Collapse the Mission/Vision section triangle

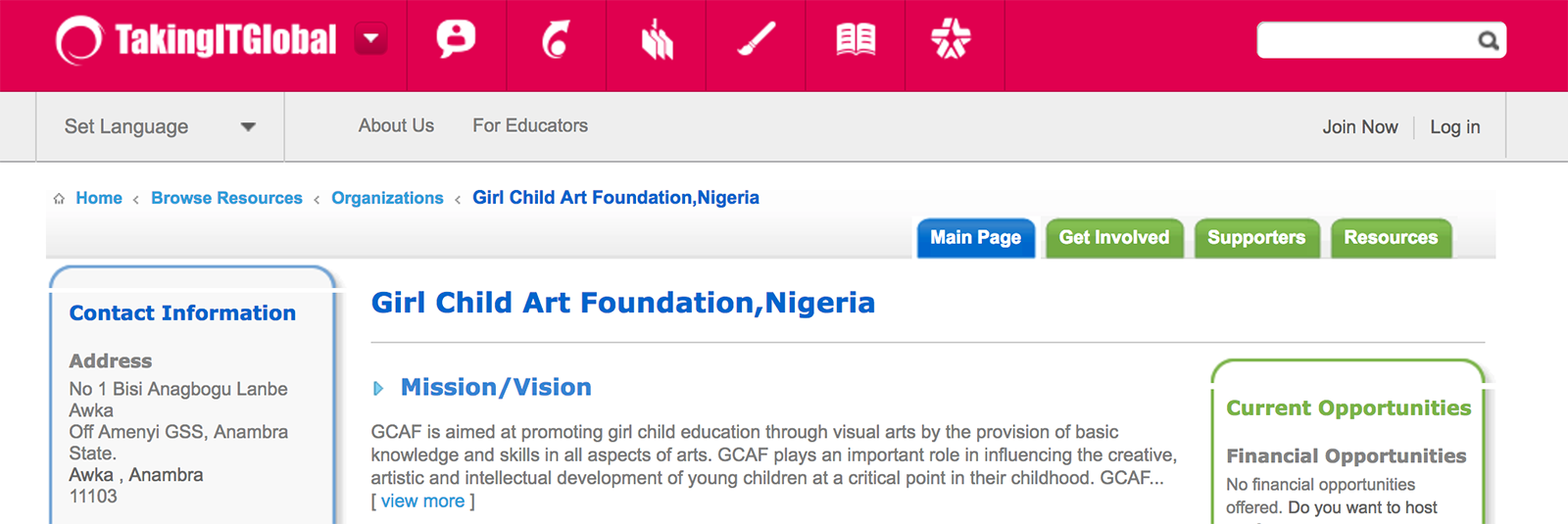tap(378, 389)
